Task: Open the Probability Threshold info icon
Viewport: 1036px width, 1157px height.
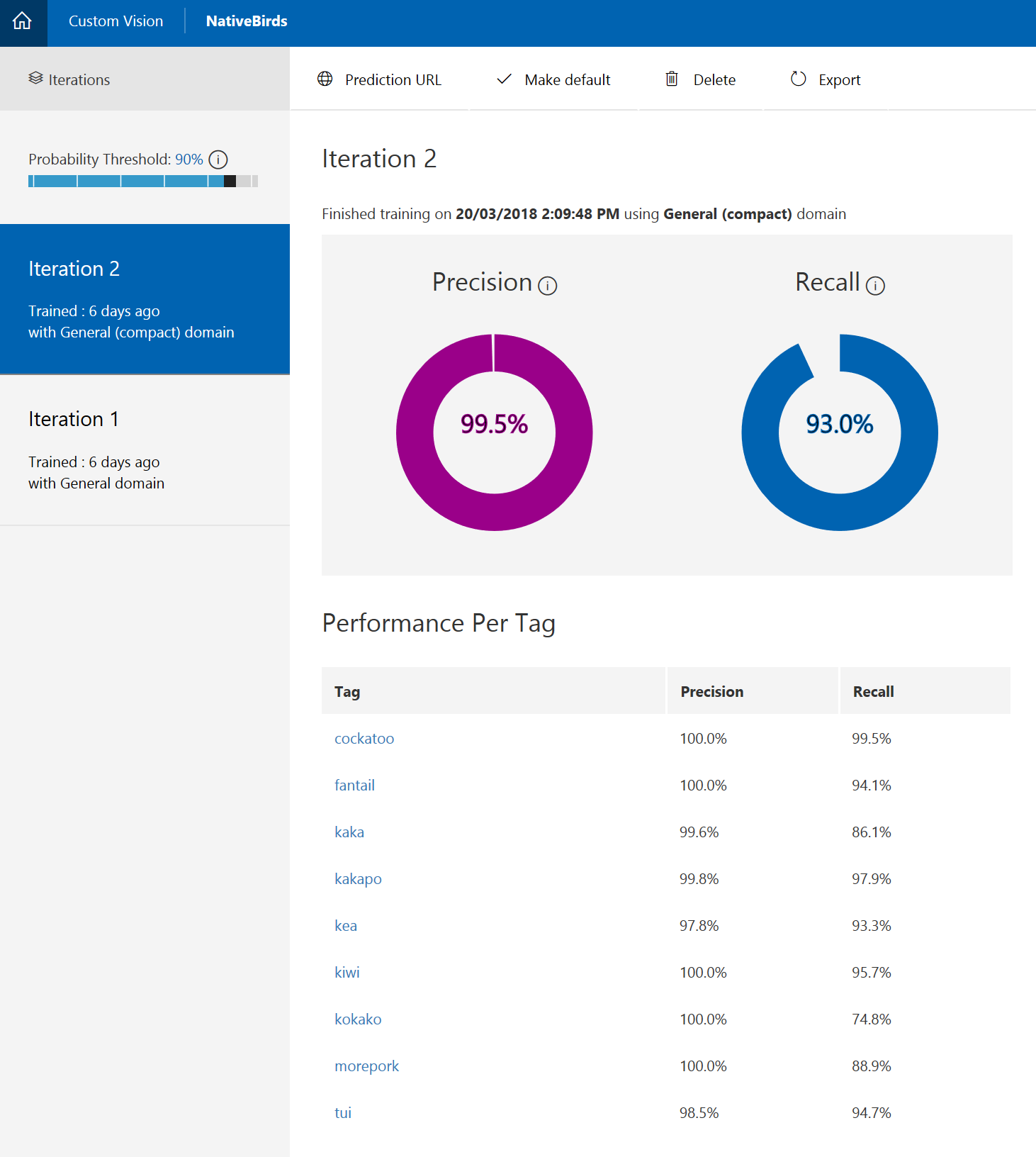Action: [x=218, y=160]
